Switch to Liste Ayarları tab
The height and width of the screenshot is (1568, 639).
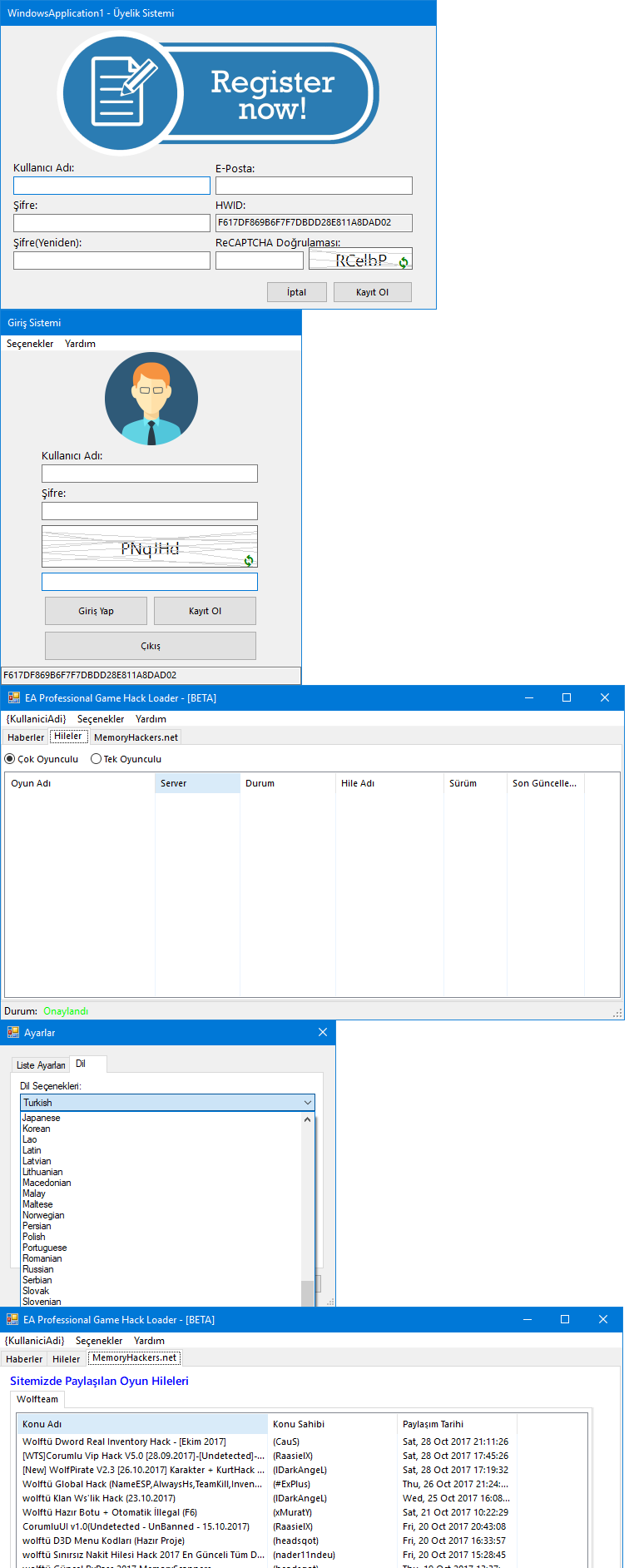tap(41, 1065)
